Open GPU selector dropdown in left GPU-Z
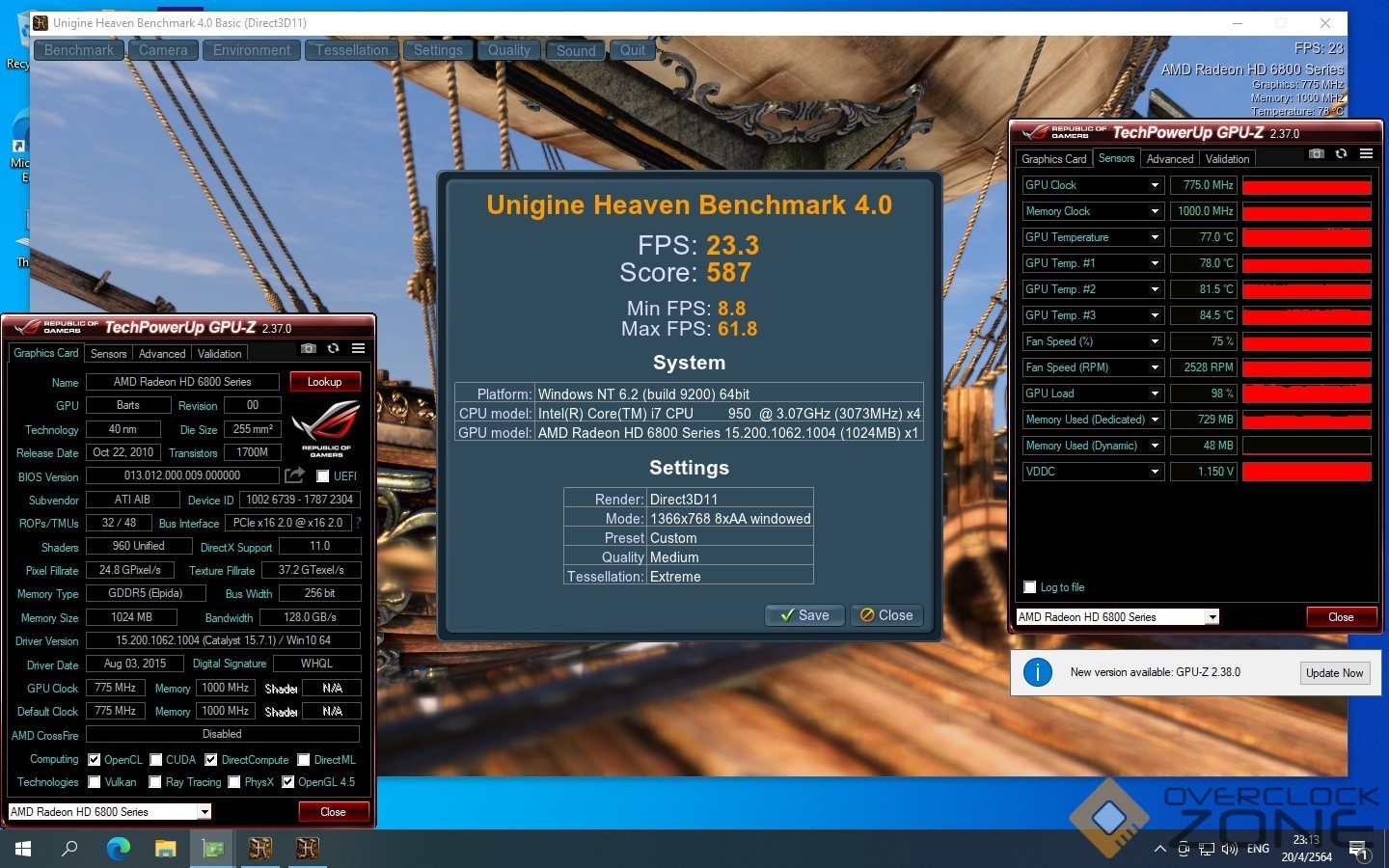This screenshot has width=1389, height=868. (x=204, y=812)
